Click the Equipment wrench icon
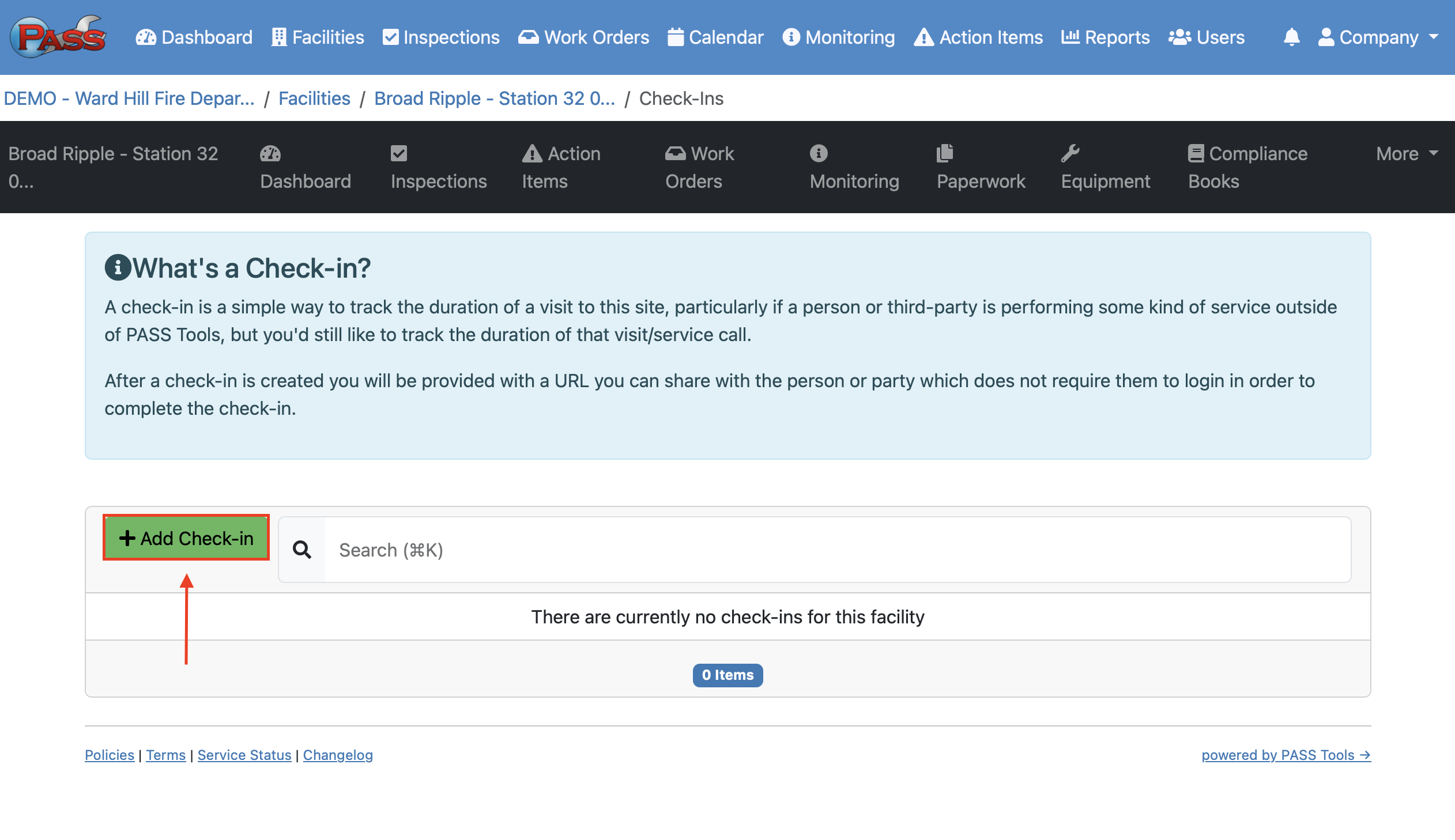 [x=1069, y=153]
